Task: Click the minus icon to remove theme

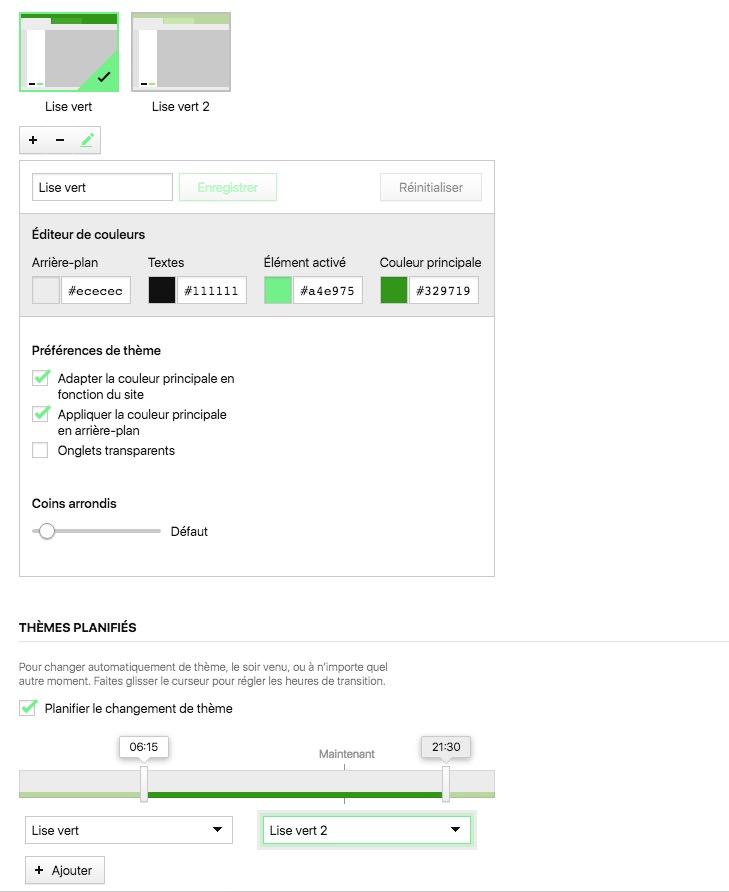Action: click(60, 141)
